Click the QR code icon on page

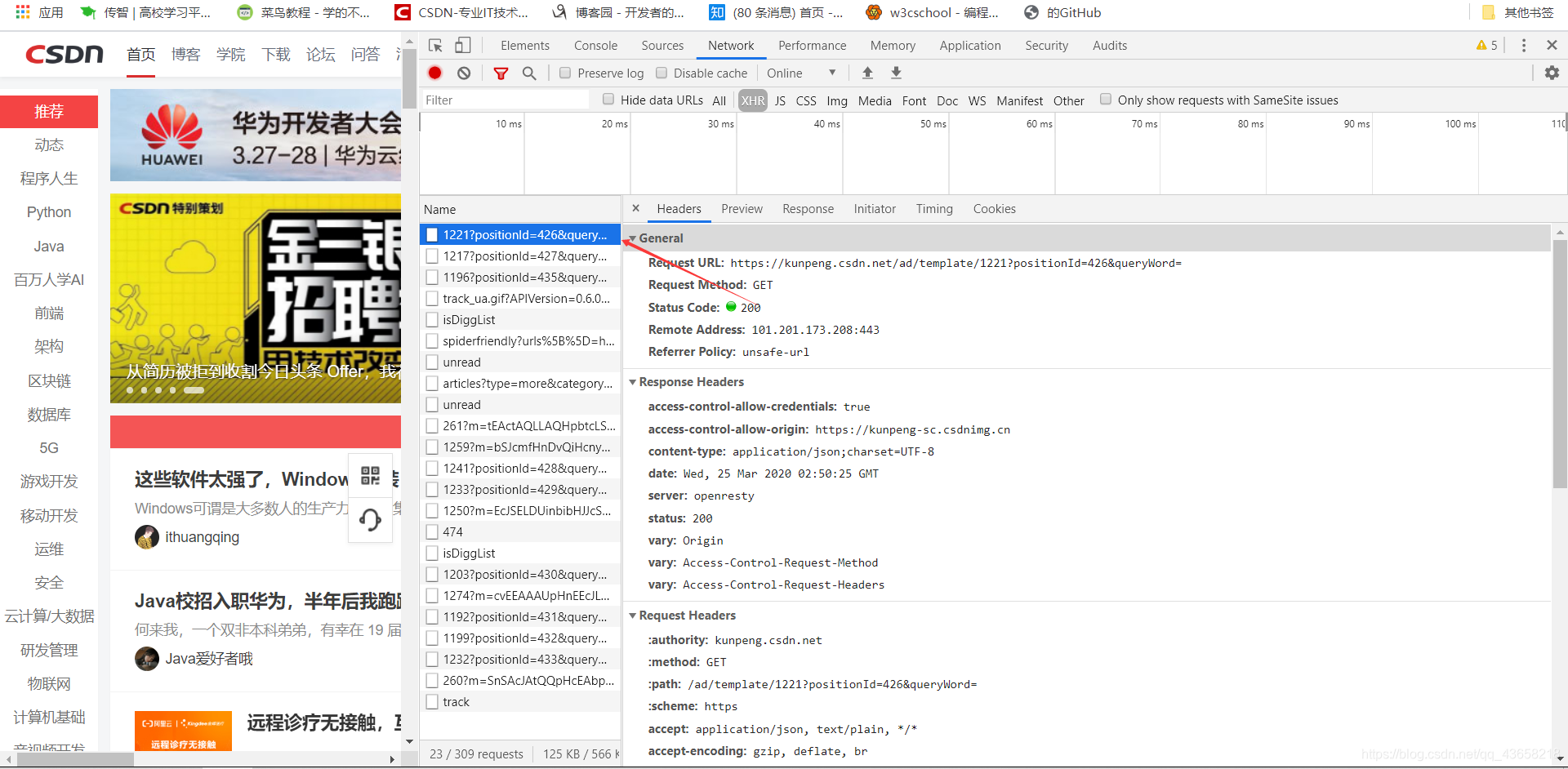(370, 476)
